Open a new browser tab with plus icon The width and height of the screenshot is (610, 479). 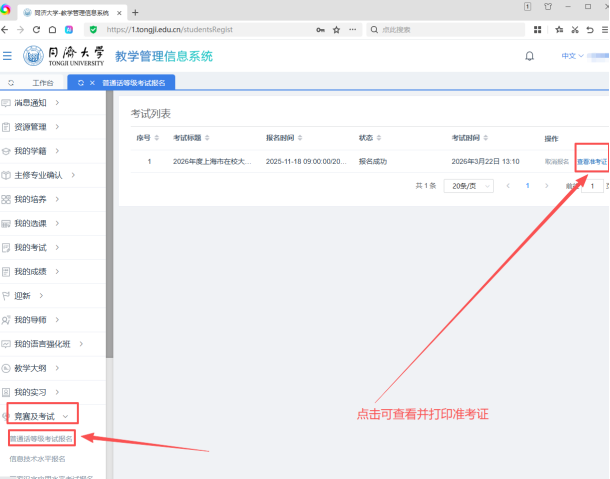pyautogui.click(x=135, y=13)
